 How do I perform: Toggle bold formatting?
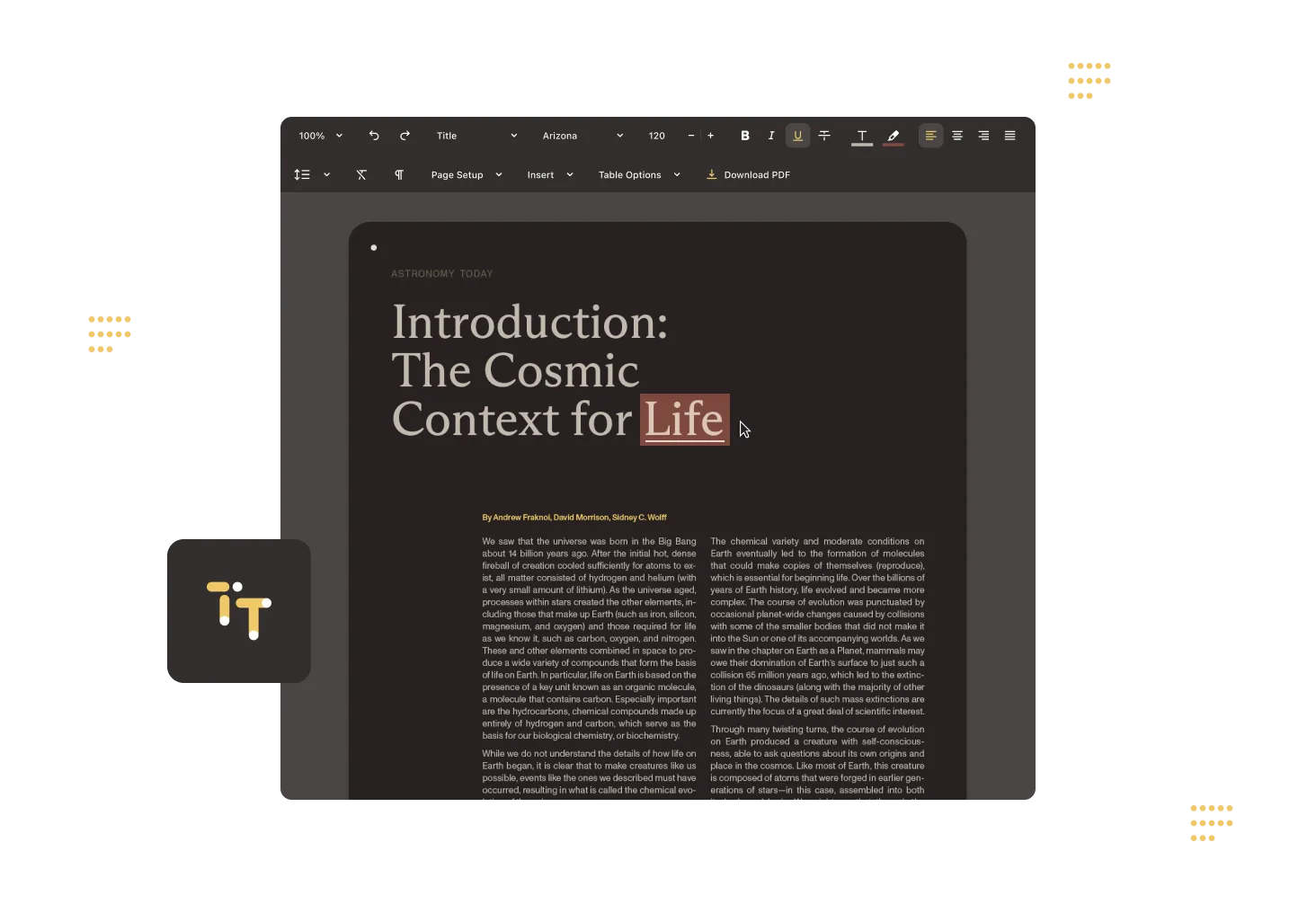tap(744, 136)
